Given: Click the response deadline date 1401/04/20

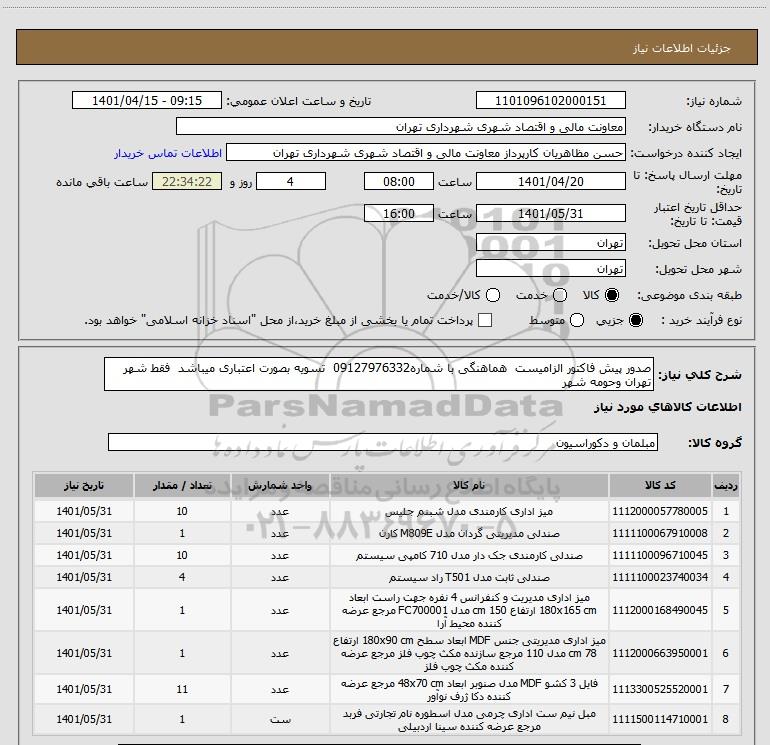Looking at the screenshot, I should [x=550, y=181].
